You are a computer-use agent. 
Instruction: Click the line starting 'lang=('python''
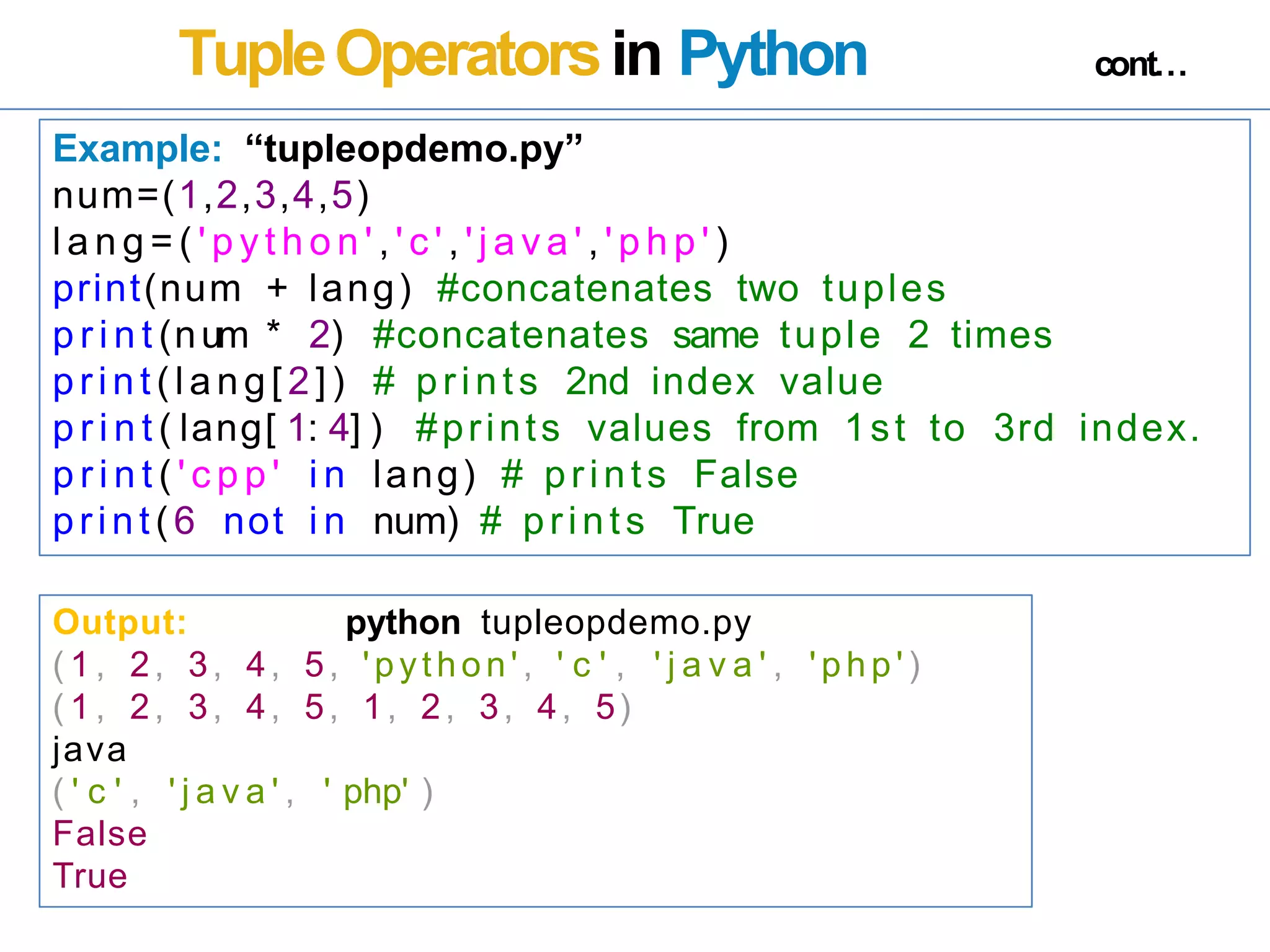391,243
